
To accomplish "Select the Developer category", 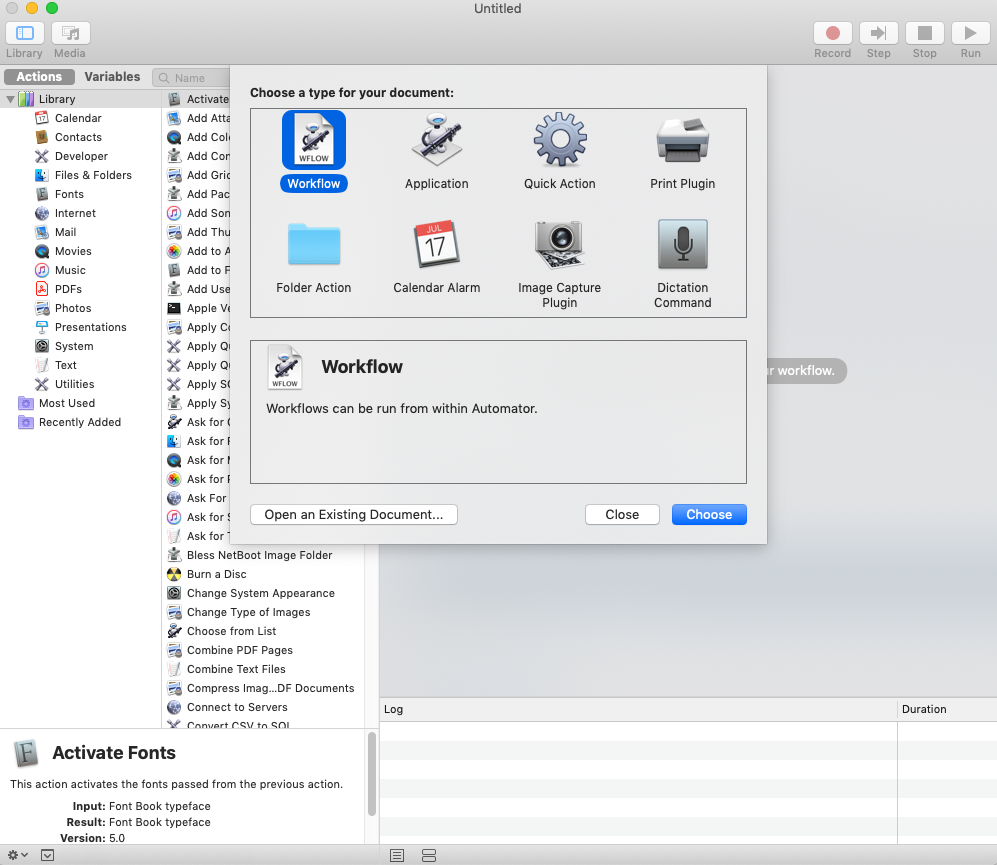I will click(81, 156).
